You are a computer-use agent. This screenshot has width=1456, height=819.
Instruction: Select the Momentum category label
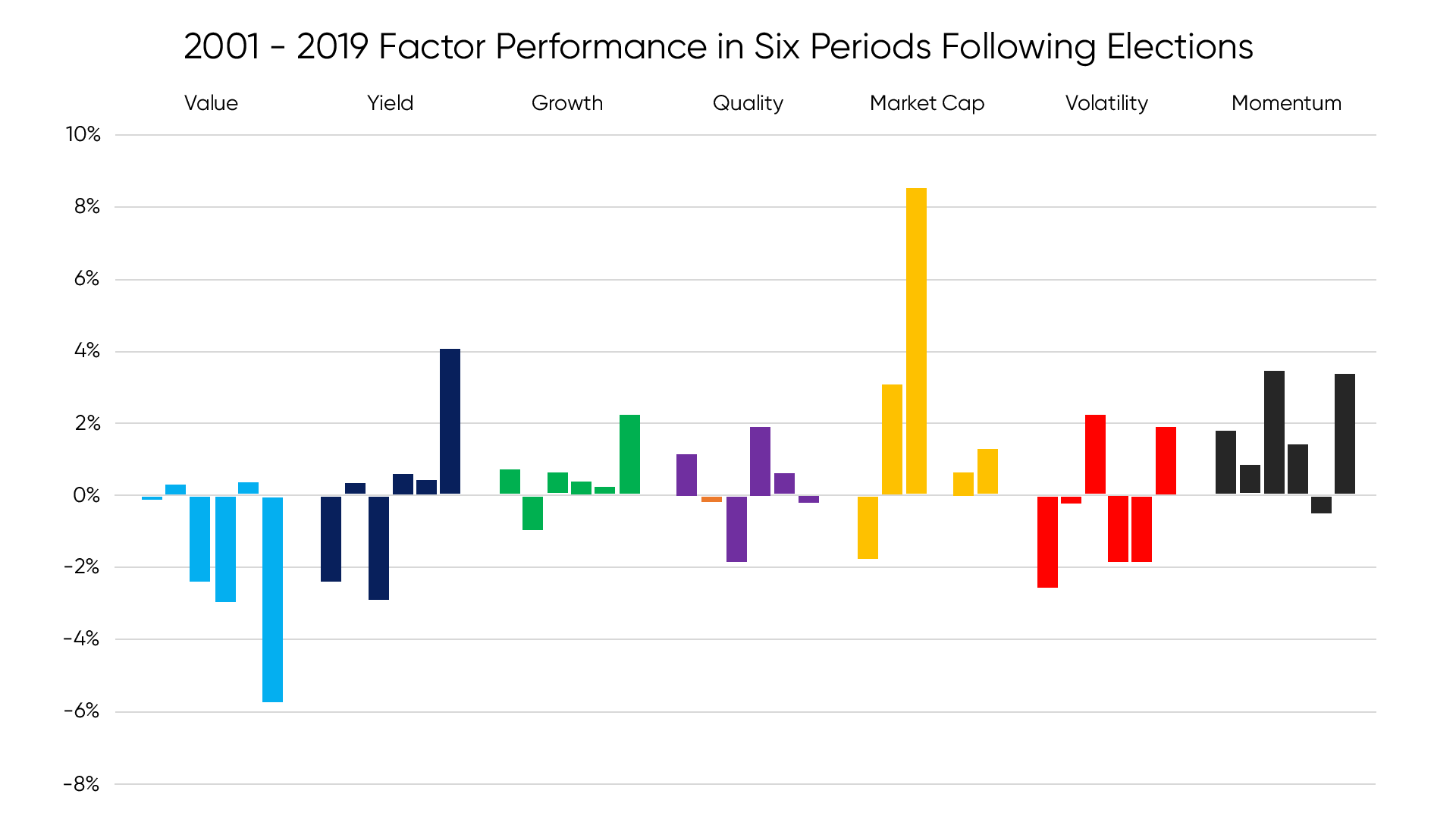1286,103
